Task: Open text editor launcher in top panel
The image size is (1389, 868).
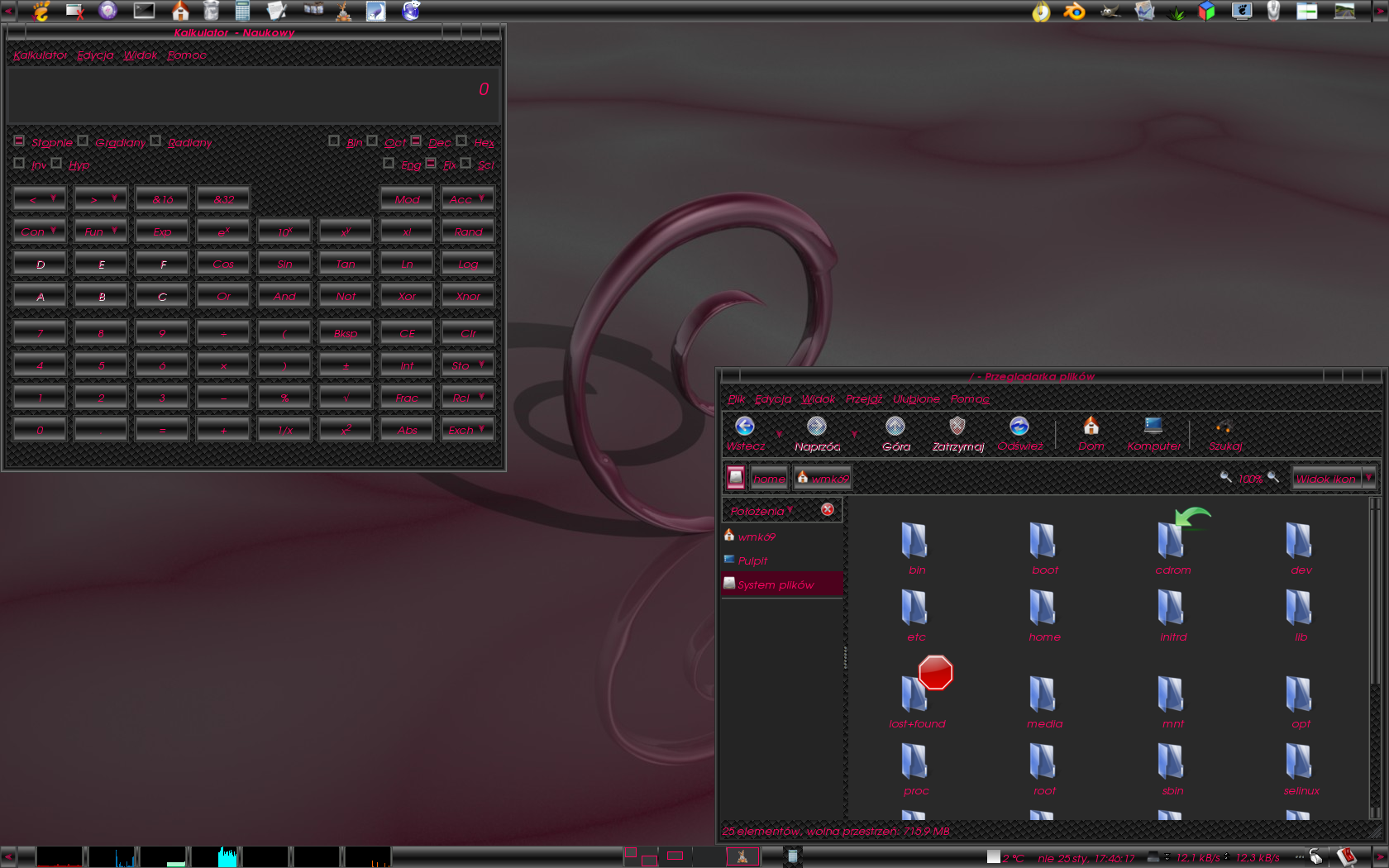Action: pos(276,11)
